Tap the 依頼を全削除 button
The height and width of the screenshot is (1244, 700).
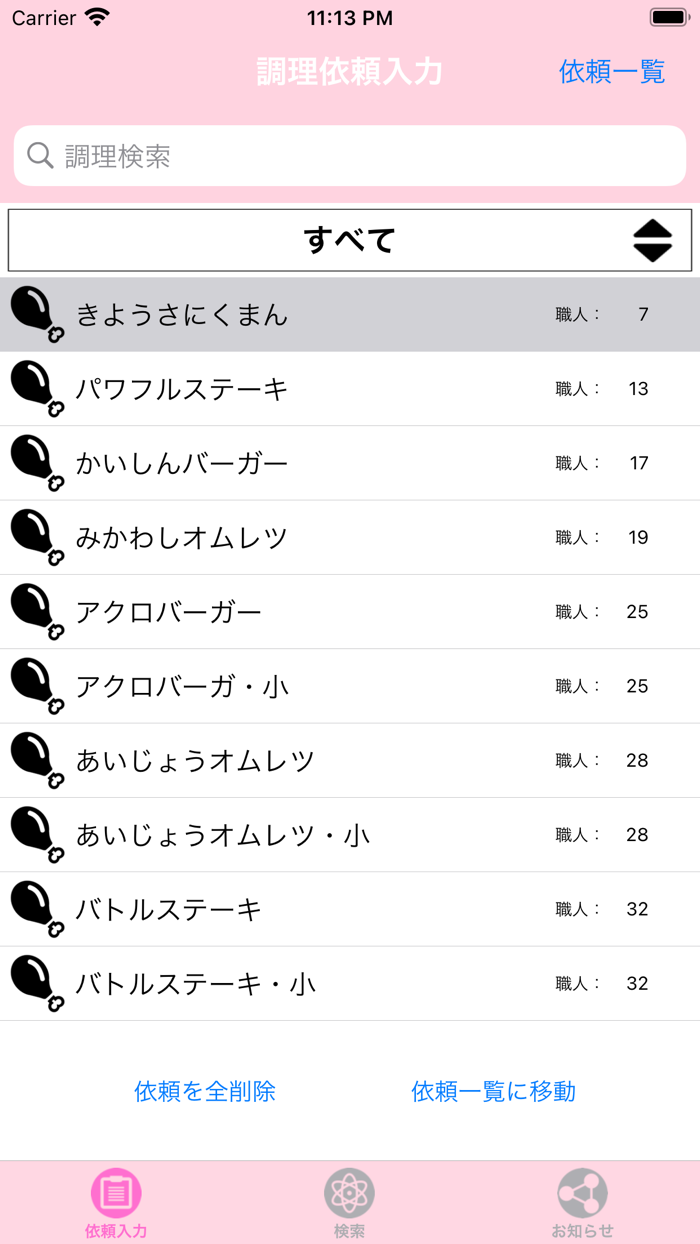203,1092
